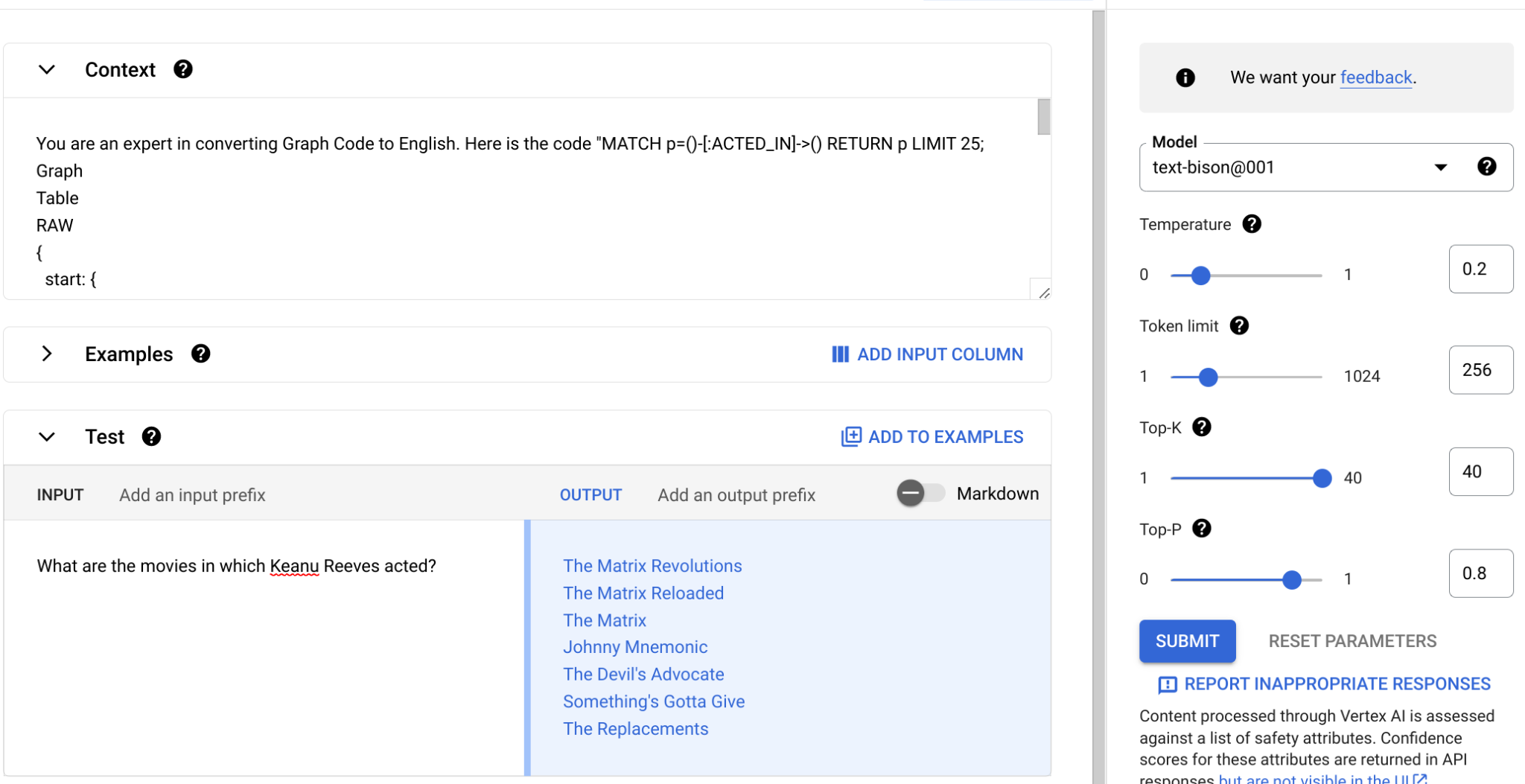Click the feedback info circle icon
The image size is (1525, 784).
[x=1185, y=77]
